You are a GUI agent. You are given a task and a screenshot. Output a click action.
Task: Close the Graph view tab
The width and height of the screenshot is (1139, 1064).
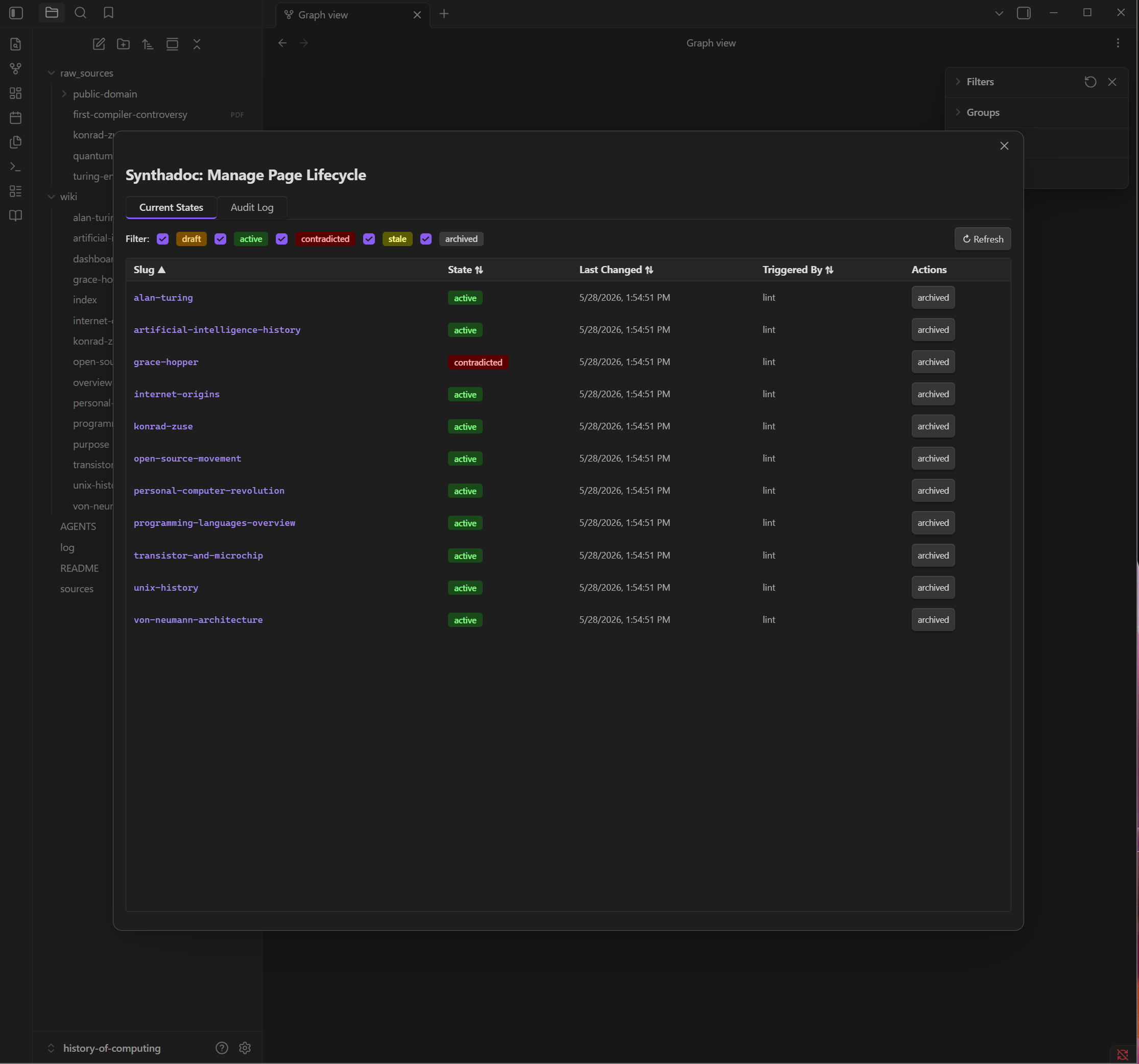point(417,15)
